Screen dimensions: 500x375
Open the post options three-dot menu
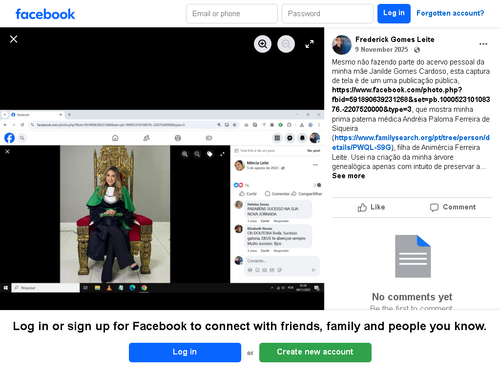point(483,44)
